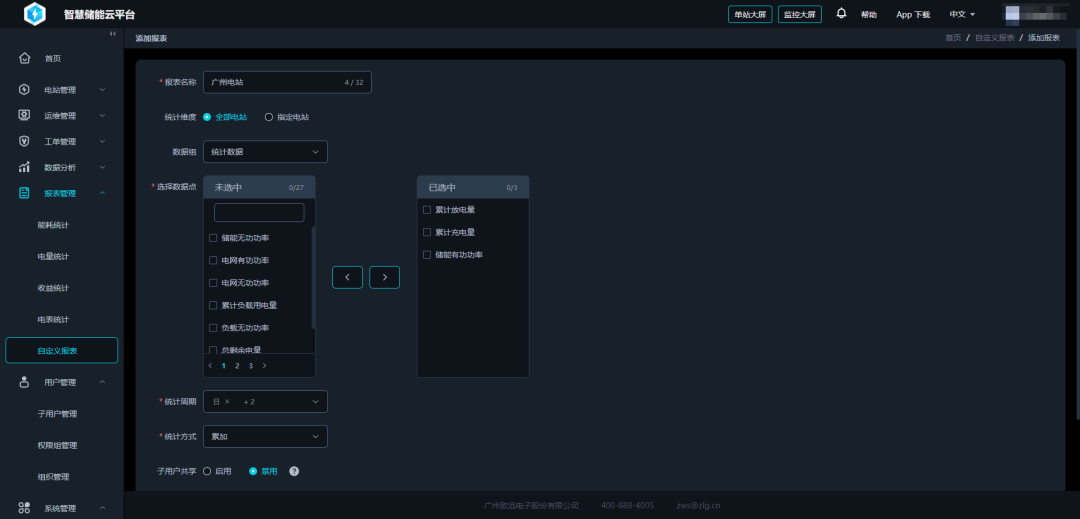Screen dimensions: 1080x519
Task: Open the 数据组 dropdown
Action: [x=265, y=152]
